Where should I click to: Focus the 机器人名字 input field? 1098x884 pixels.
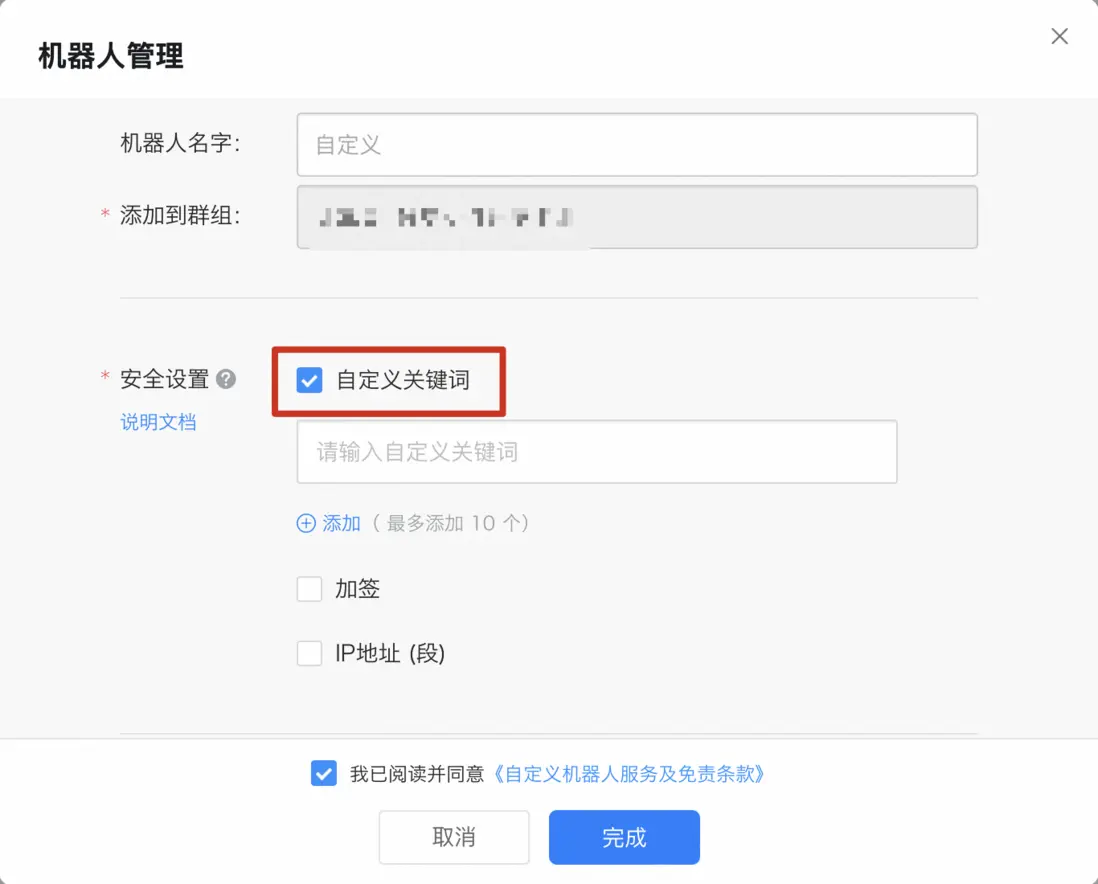point(637,145)
